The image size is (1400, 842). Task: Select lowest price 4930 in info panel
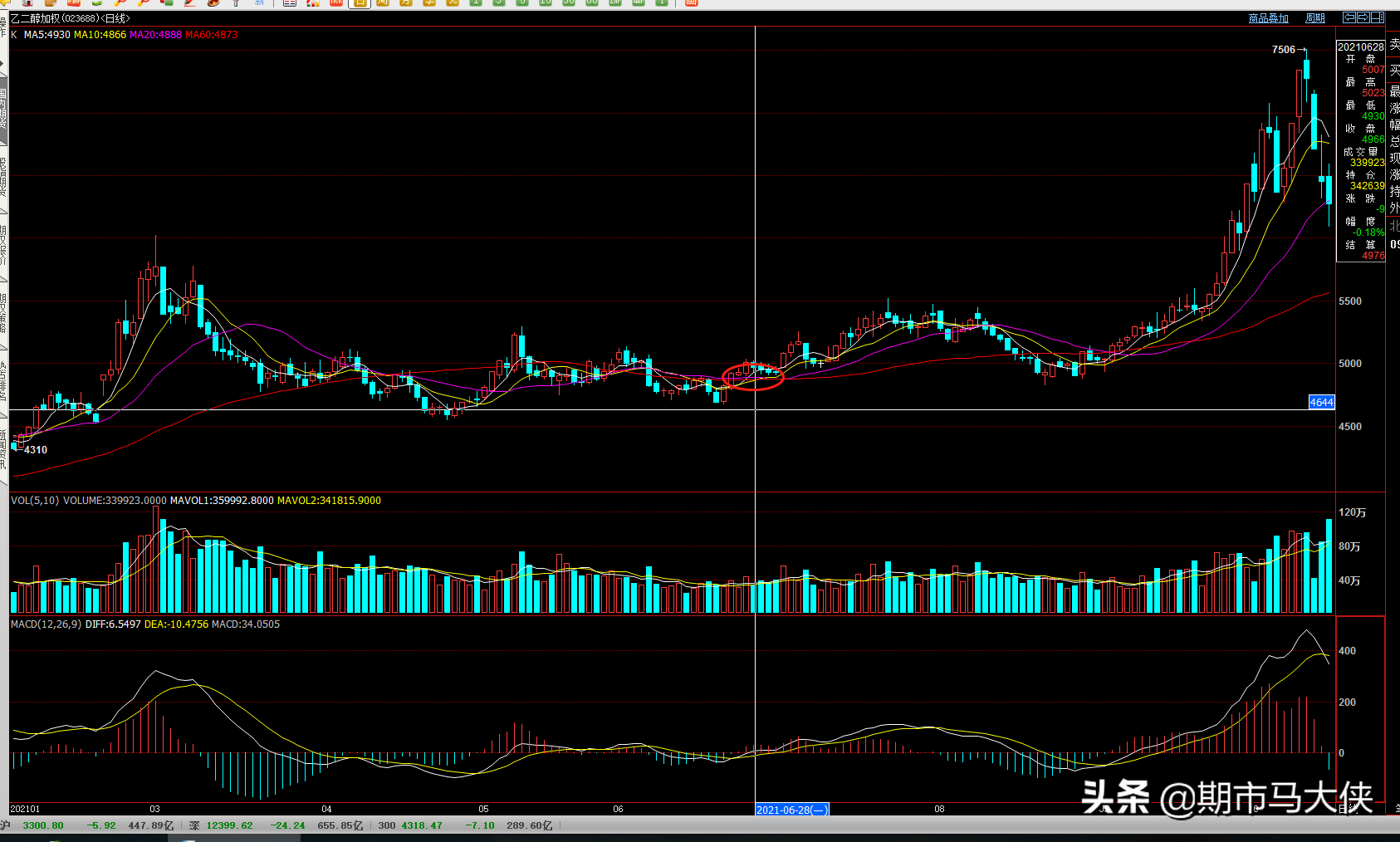point(1373,116)
